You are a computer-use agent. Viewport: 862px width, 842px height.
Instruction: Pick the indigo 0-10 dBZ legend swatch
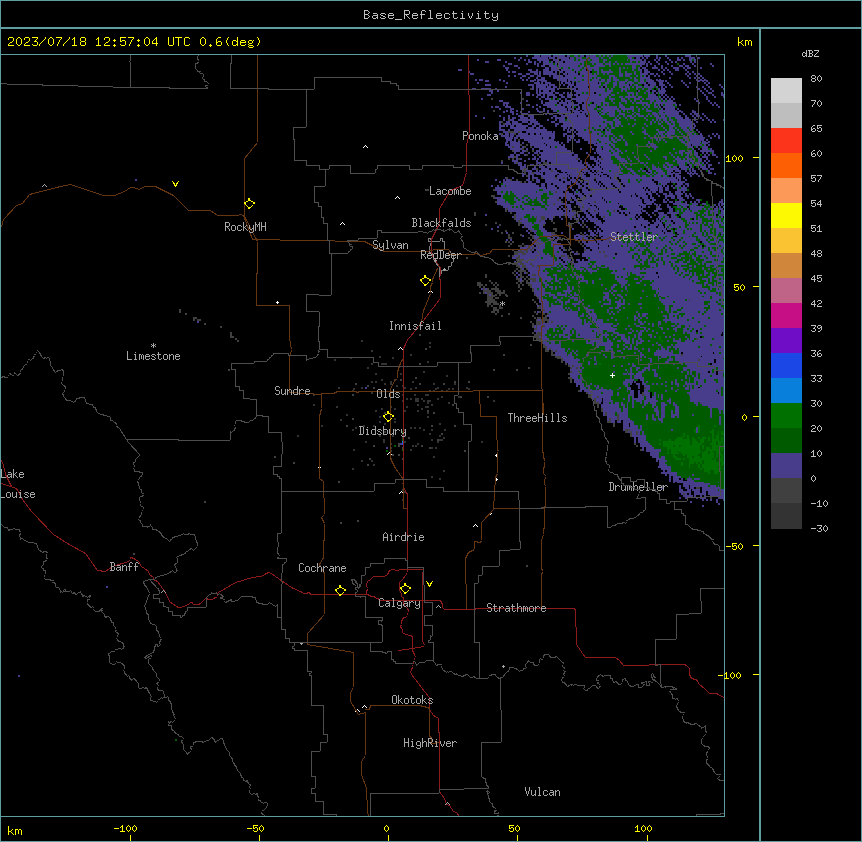(786, 466)
